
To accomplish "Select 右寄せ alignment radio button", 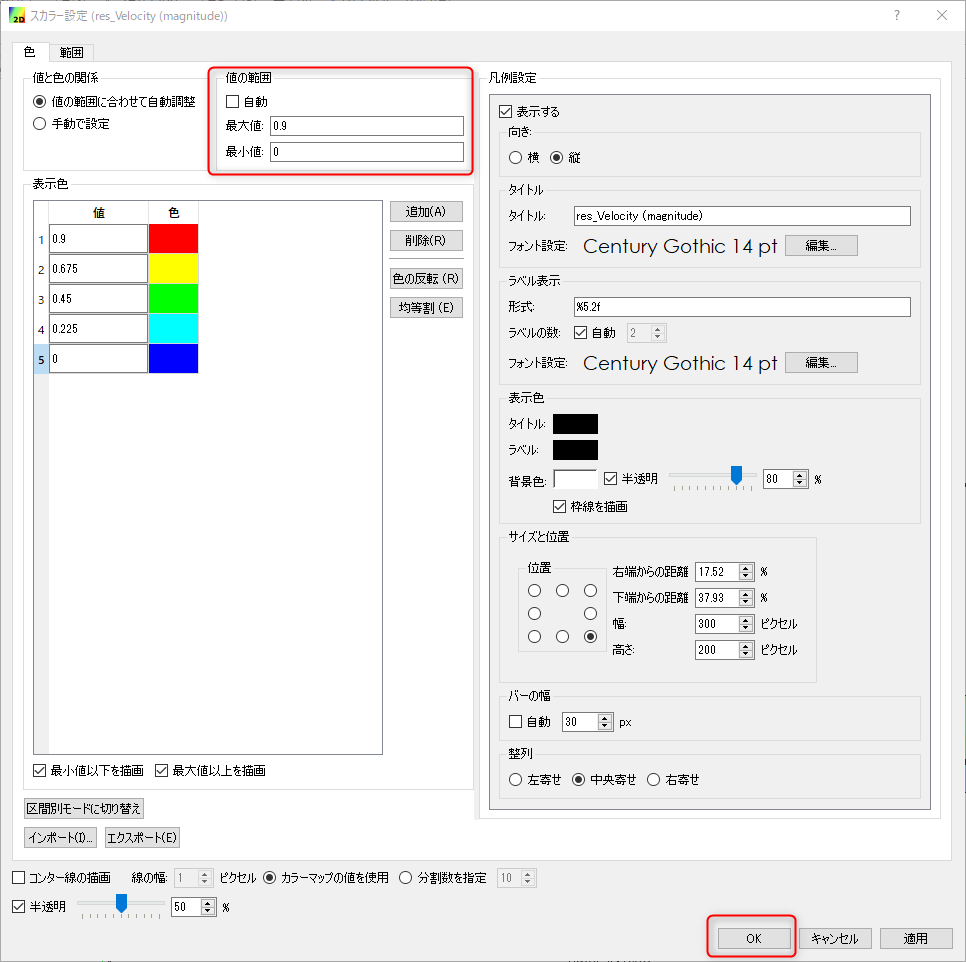I will (654, 780).
